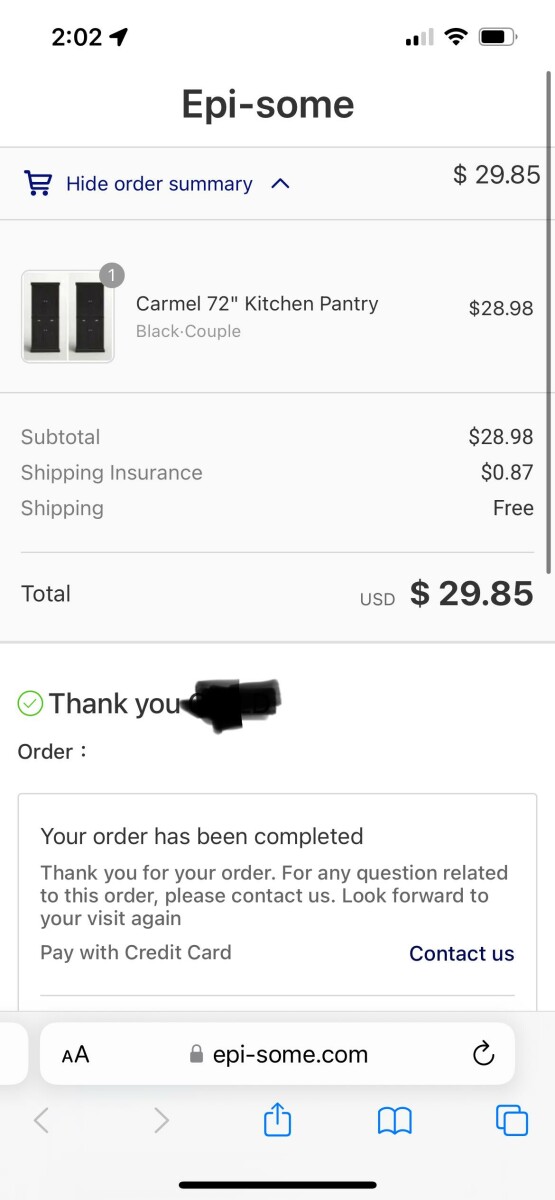Click the Contact us link
This screenshot has width=555, height=1200.
pyautogui.click(x=461, y=953)
